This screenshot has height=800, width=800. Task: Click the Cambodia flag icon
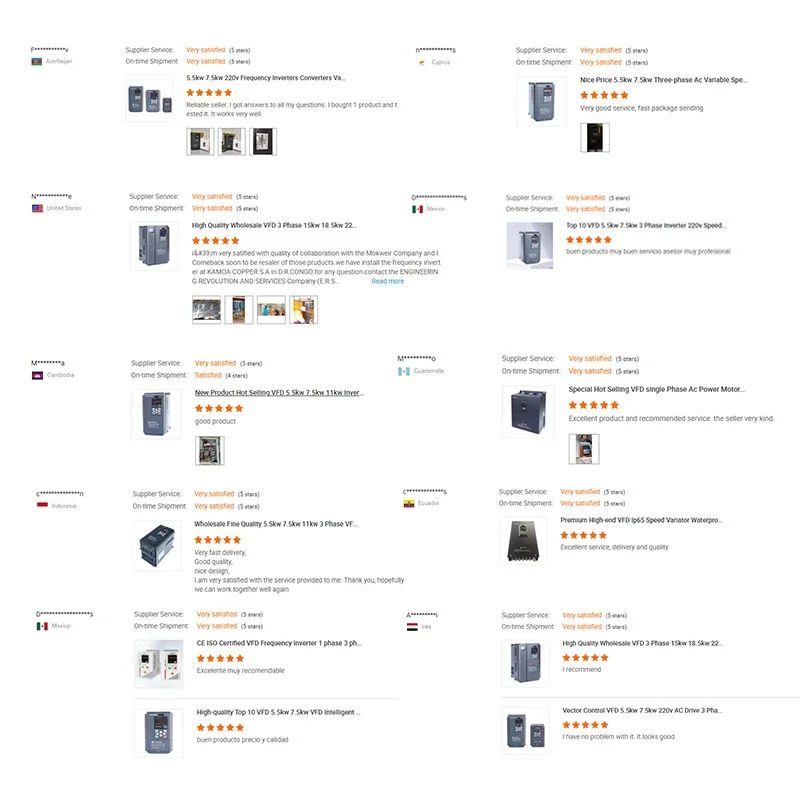[37, 375]
